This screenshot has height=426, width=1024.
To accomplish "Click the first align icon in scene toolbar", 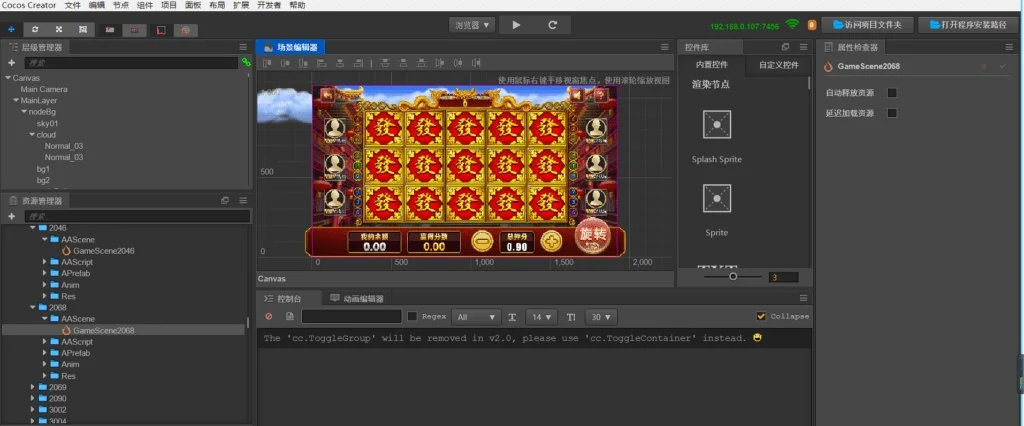I will tap(266, 63).
